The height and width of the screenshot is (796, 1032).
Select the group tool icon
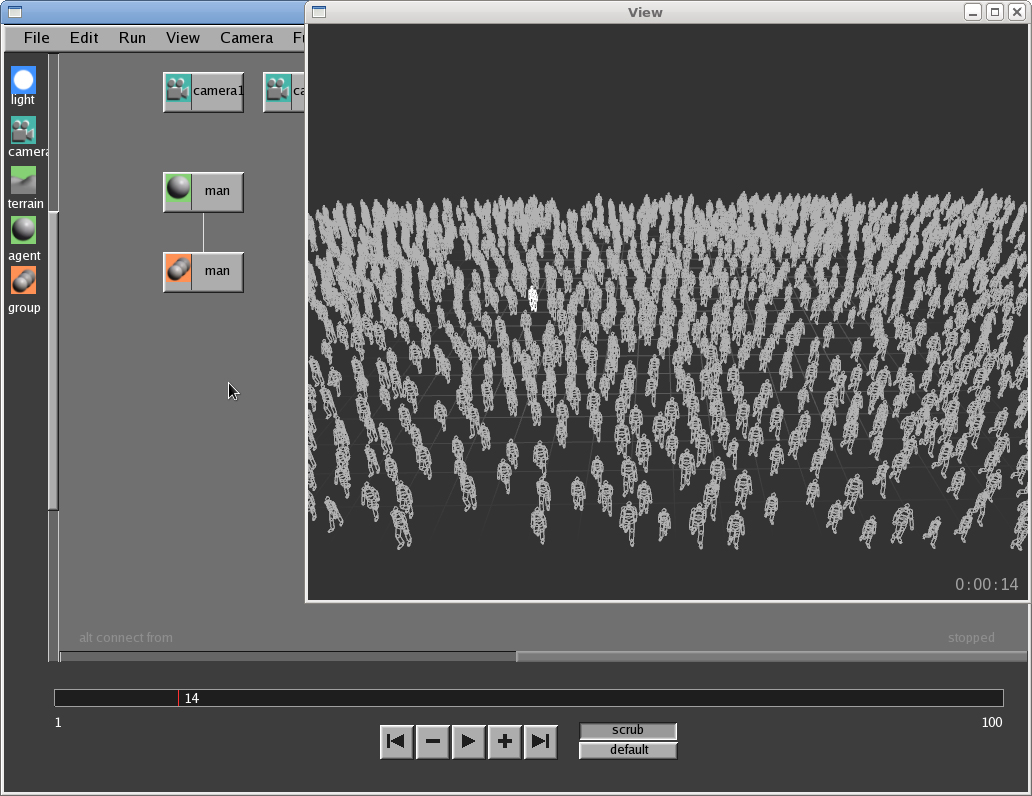click(x=23, y=281)
